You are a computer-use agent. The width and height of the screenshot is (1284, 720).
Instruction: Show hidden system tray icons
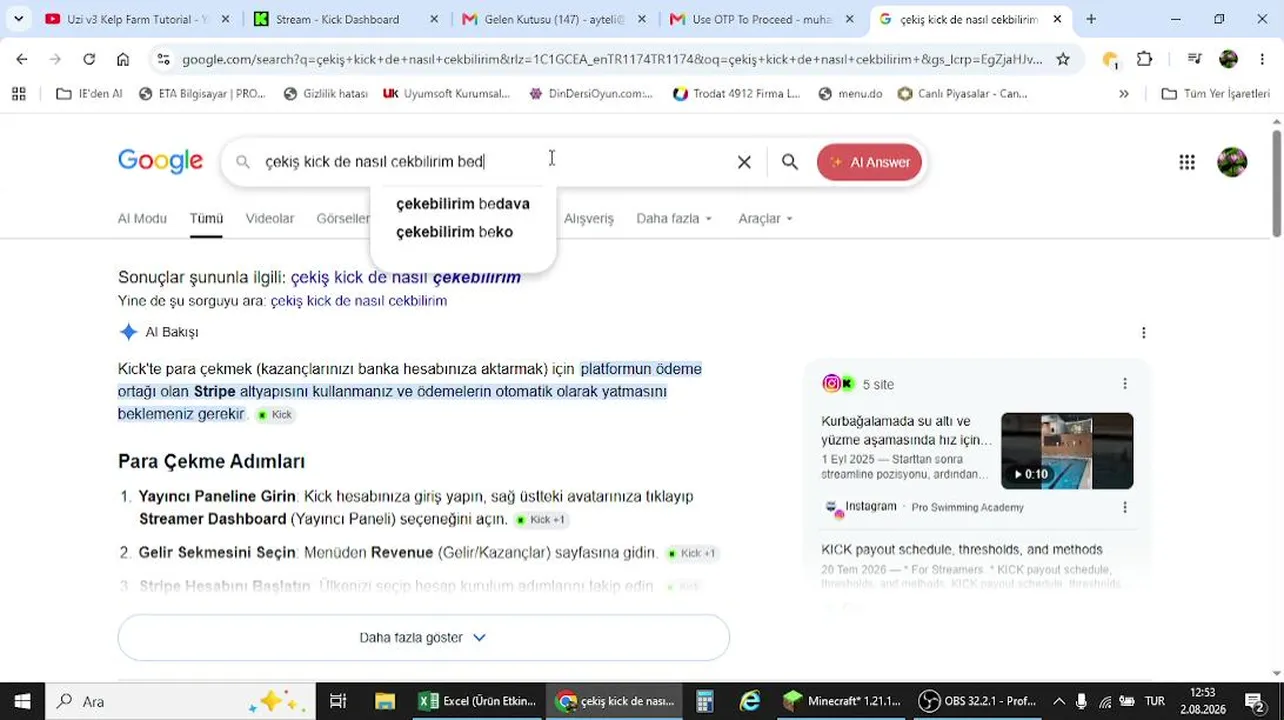click(1059, 701)
